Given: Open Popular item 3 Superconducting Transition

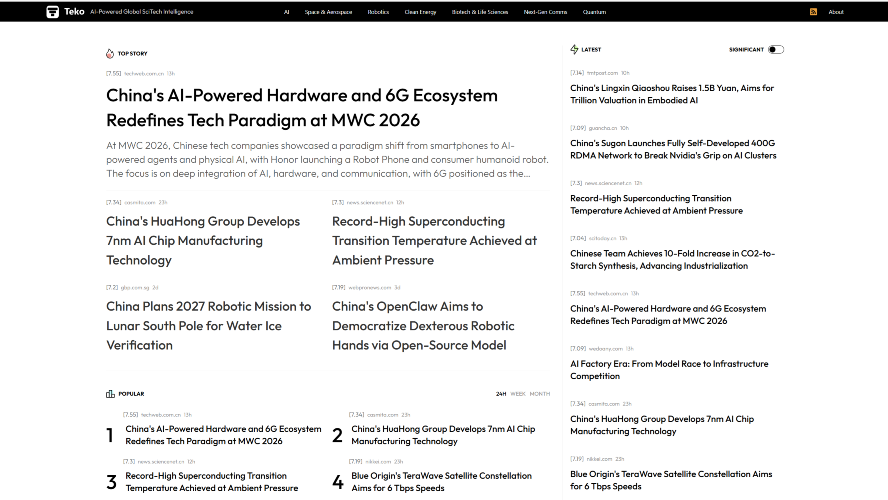Looking at the screenshot, I should 211,482.
